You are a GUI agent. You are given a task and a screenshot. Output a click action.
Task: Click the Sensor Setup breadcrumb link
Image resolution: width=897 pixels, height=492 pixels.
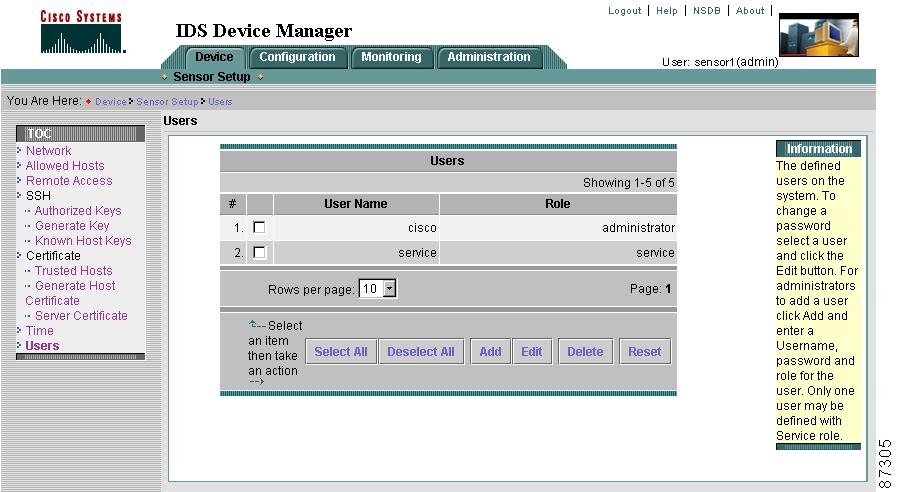coord(167,102)
